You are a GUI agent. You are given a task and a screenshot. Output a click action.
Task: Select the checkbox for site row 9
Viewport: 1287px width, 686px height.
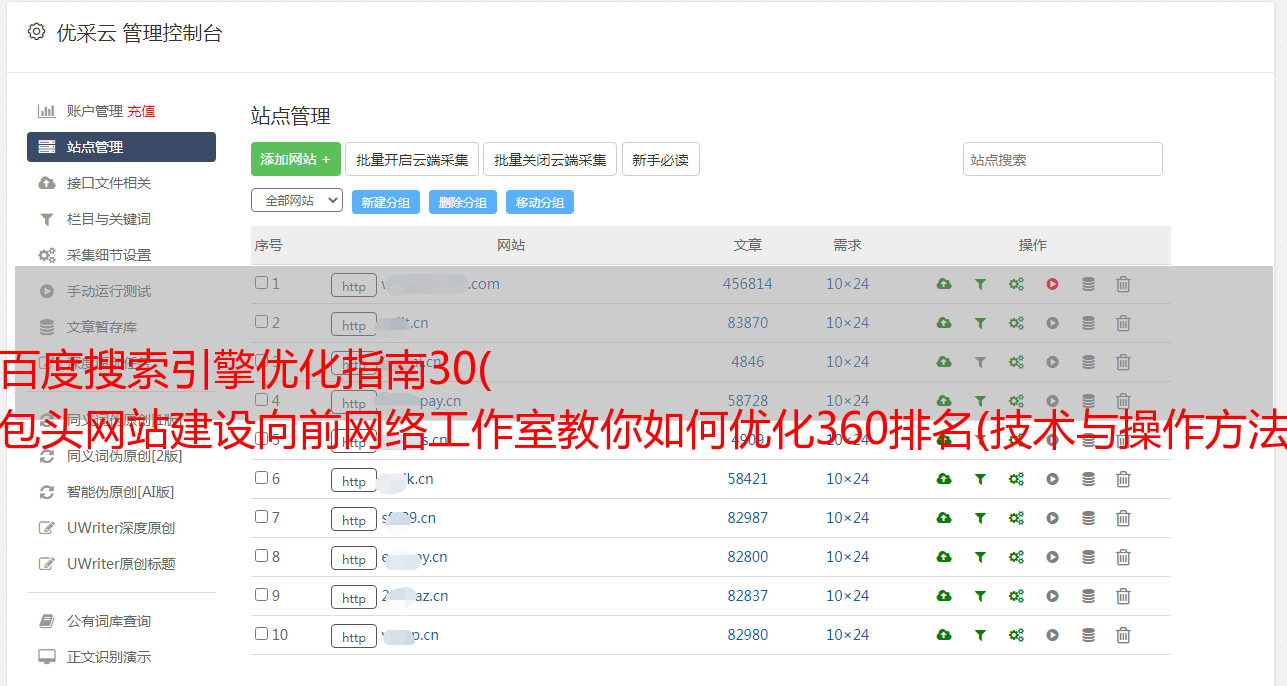click(261, 595)
